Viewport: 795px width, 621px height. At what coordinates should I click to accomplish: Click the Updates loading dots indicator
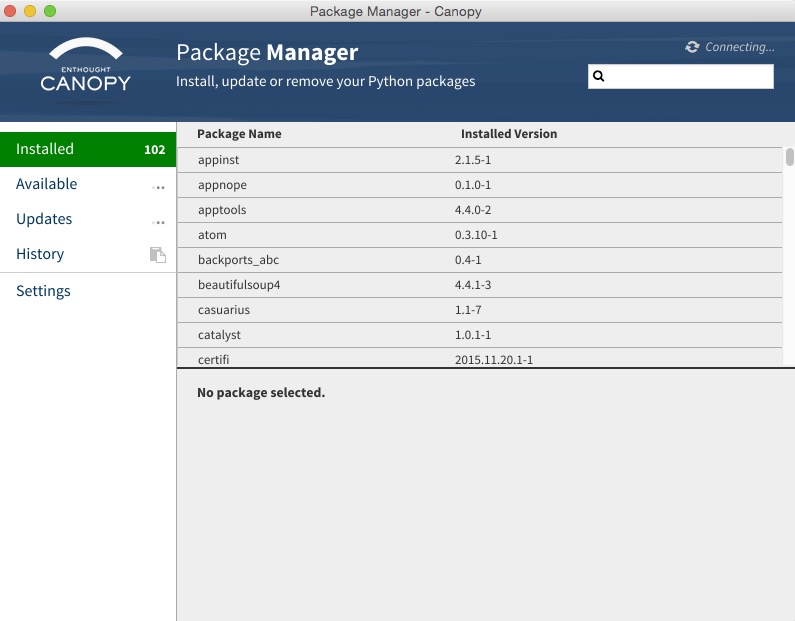pos(158,222)
